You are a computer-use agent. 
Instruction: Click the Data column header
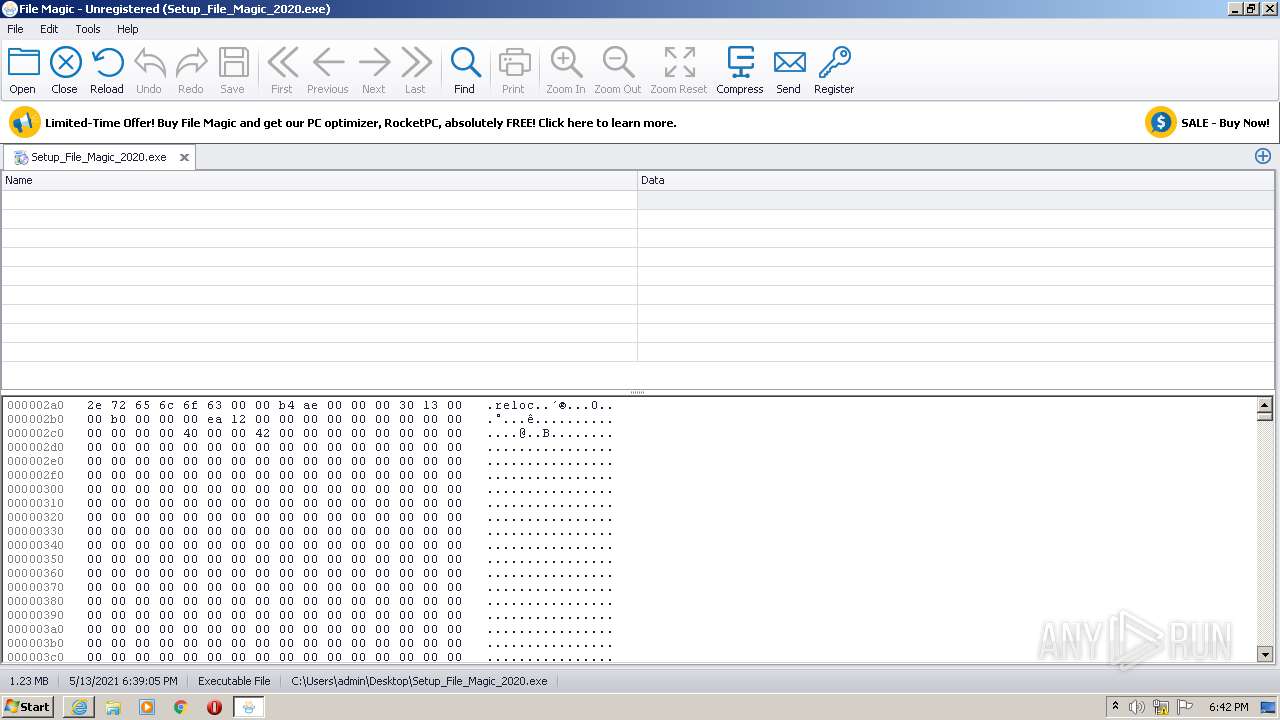pyautogui.click(x=956, y=180)
